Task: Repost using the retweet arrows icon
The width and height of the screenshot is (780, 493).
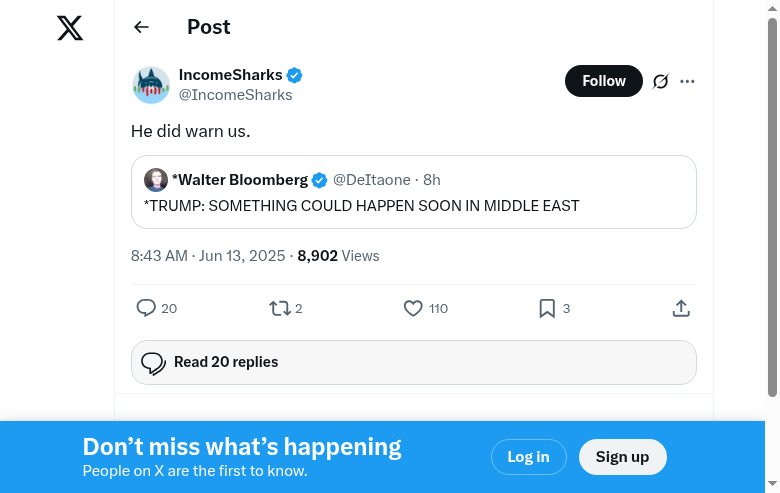Action: tap(280, 308)
